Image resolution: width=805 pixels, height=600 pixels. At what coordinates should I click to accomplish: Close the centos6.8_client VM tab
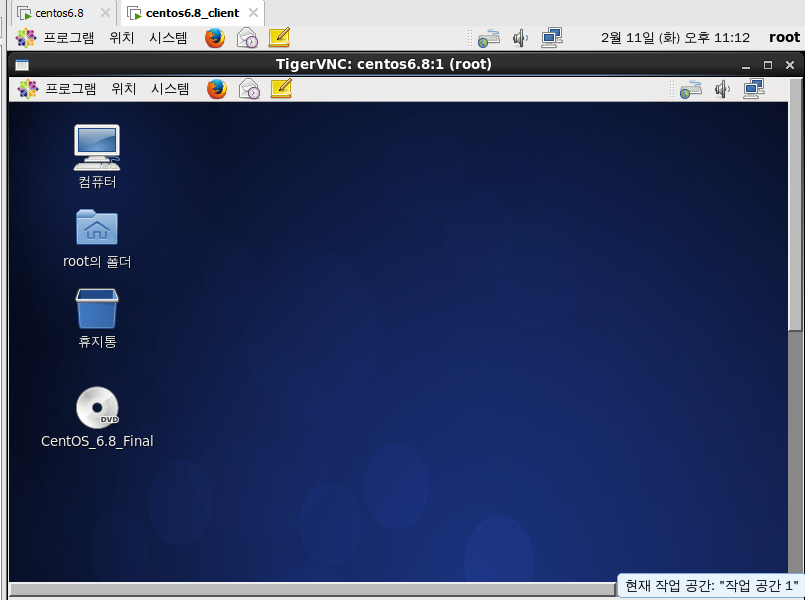[253, 13]
